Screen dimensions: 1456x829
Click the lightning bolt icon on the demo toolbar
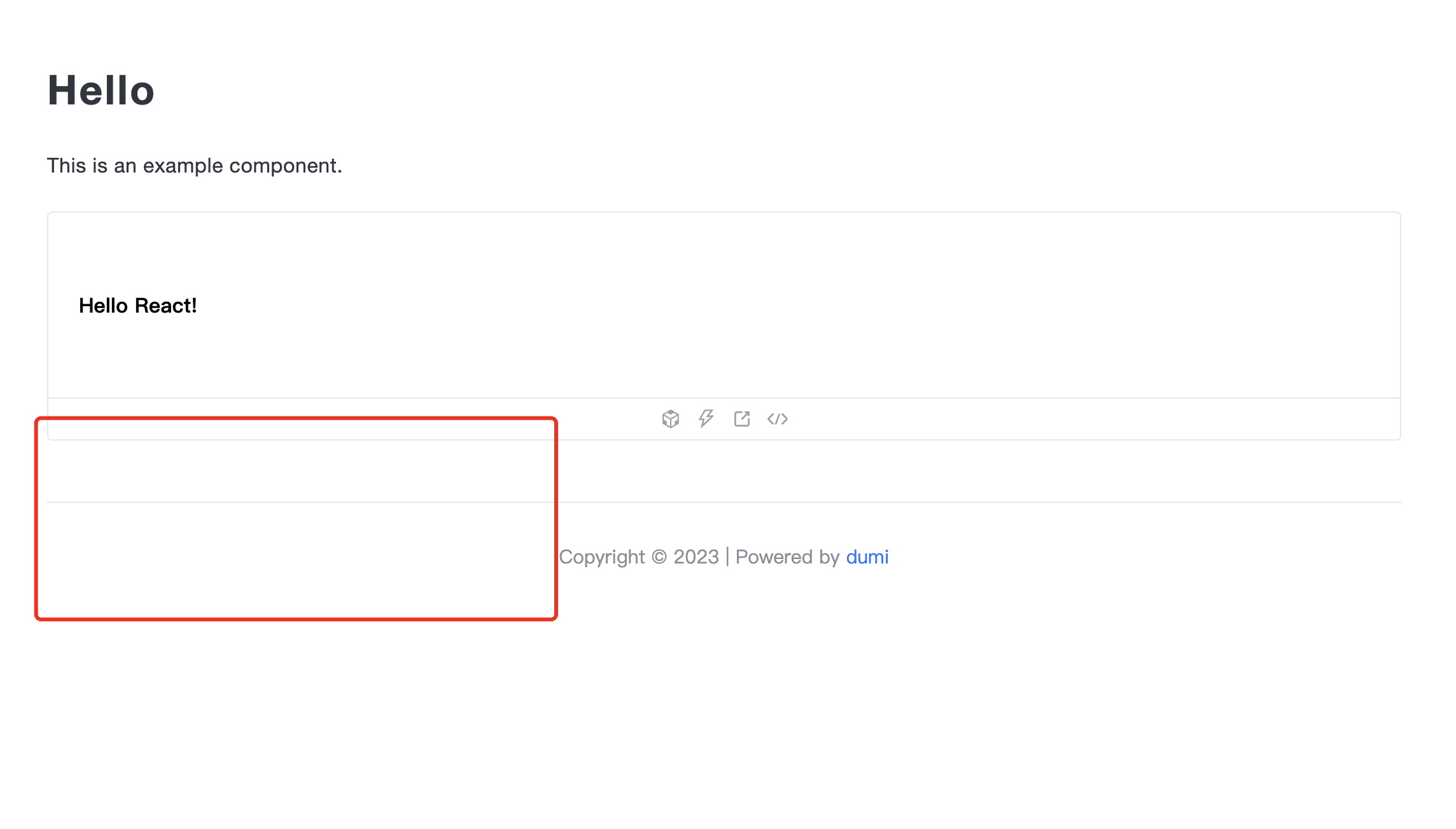[x=706, y=419]
